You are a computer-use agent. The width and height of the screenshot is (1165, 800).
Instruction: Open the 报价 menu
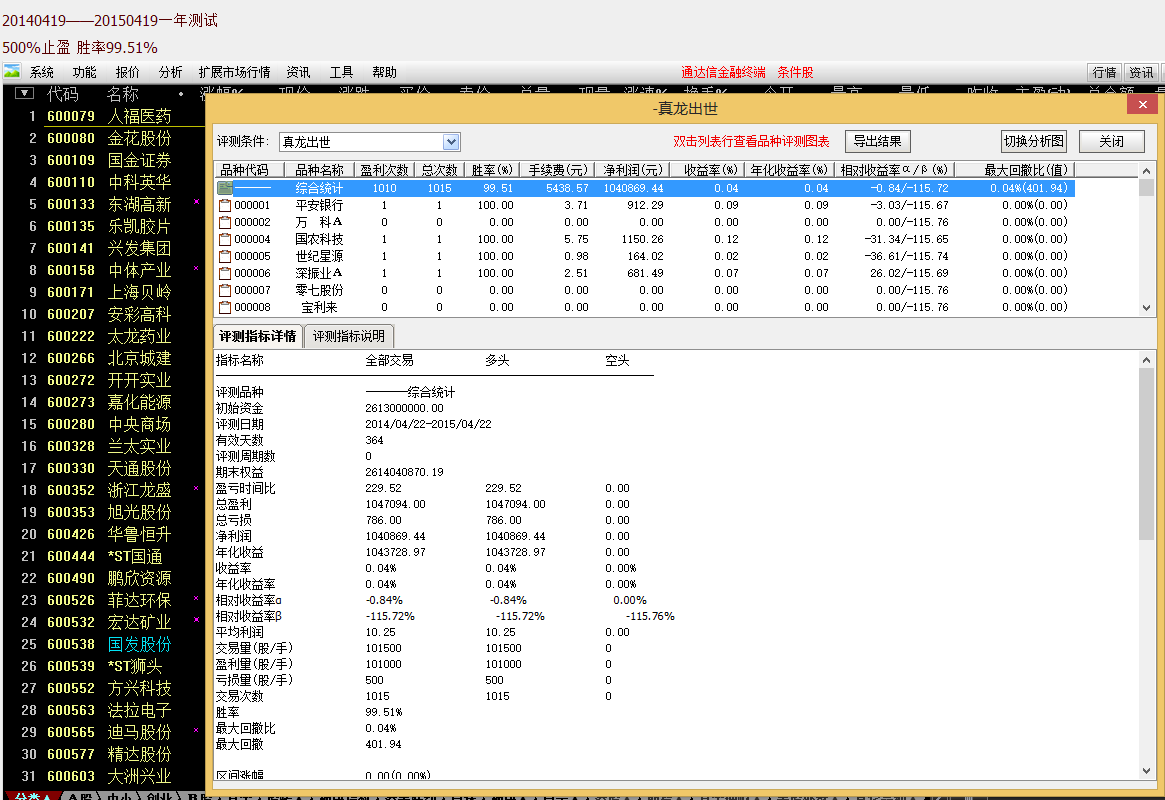tap(128, 72)
